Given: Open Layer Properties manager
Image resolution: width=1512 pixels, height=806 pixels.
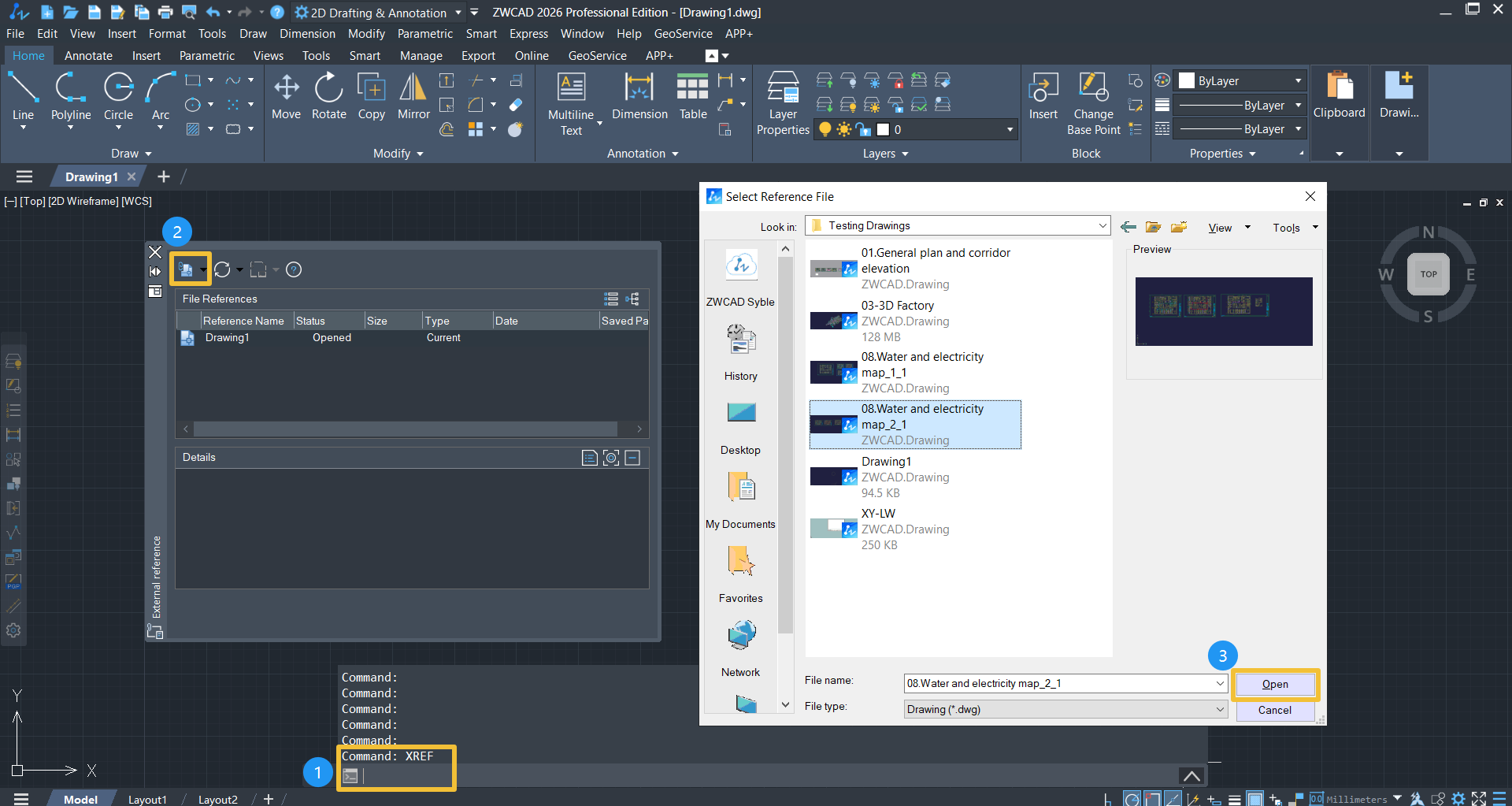Looking at the screenshot, I should click(x=783, y=104).
